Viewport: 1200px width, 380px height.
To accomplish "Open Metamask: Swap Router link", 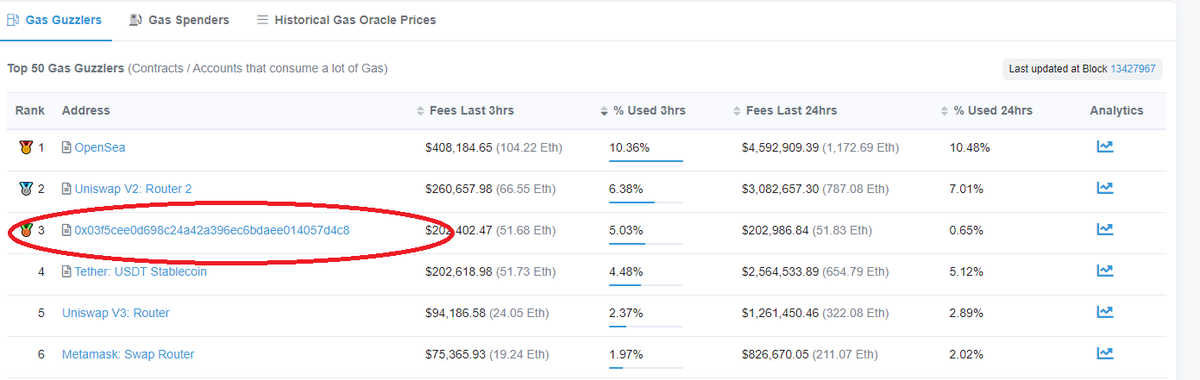I will point(128,354).
